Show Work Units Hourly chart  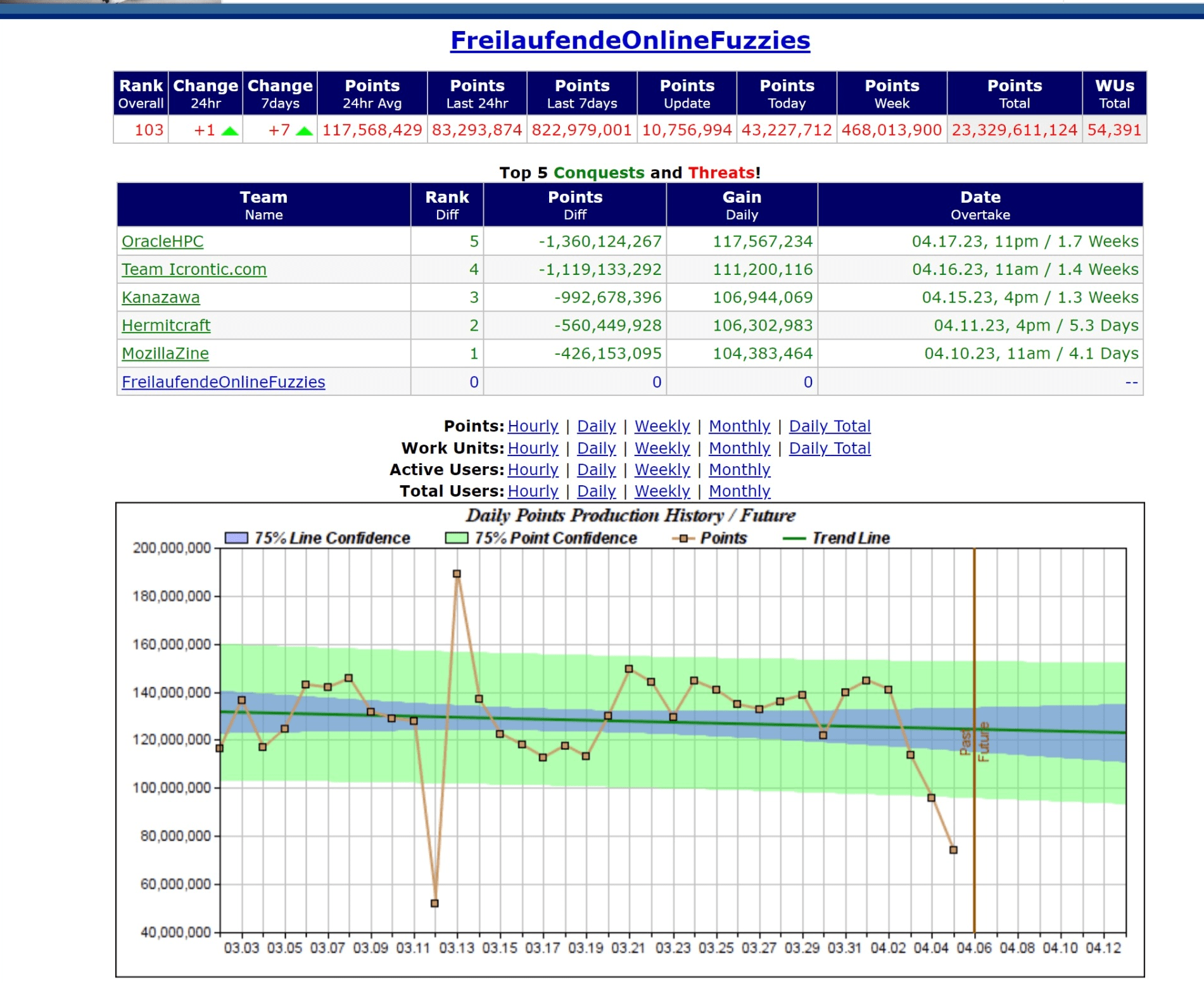tap(533, 448)
